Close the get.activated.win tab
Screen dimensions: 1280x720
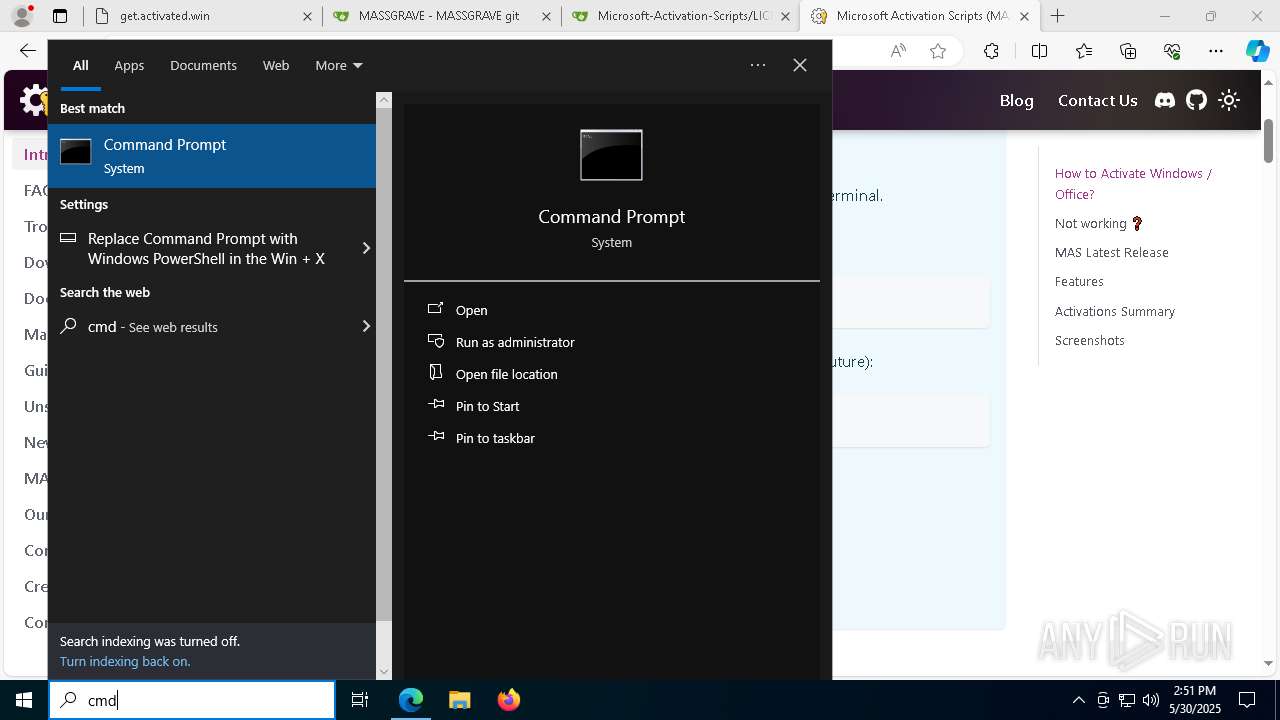pos(307,16)
